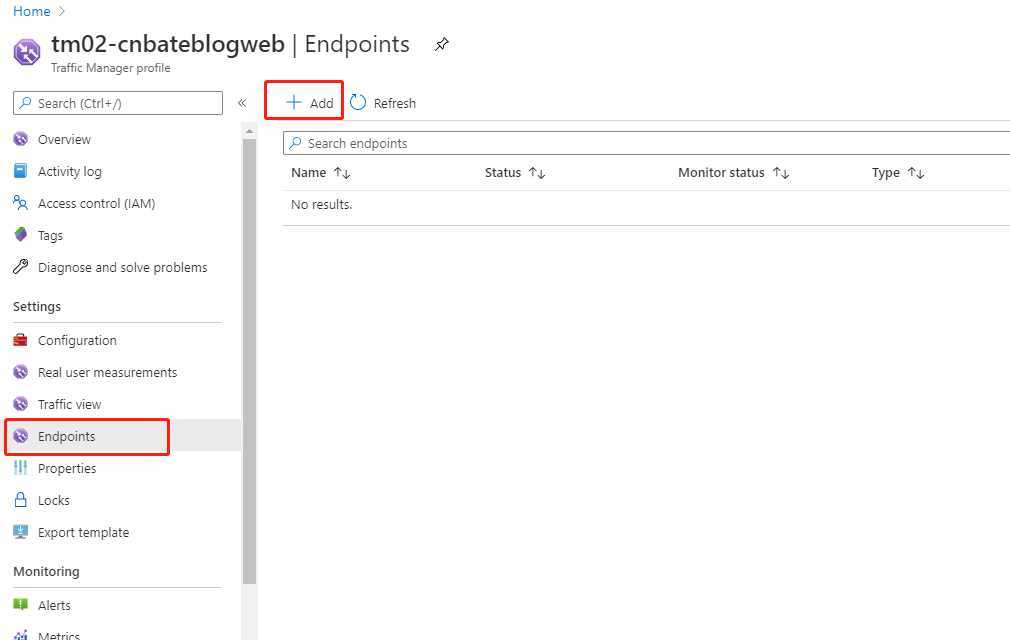Go to Home breadcrumb link
Viewport: 1010px width, 640px height.
pyautogui.click(x=32, y=11)
